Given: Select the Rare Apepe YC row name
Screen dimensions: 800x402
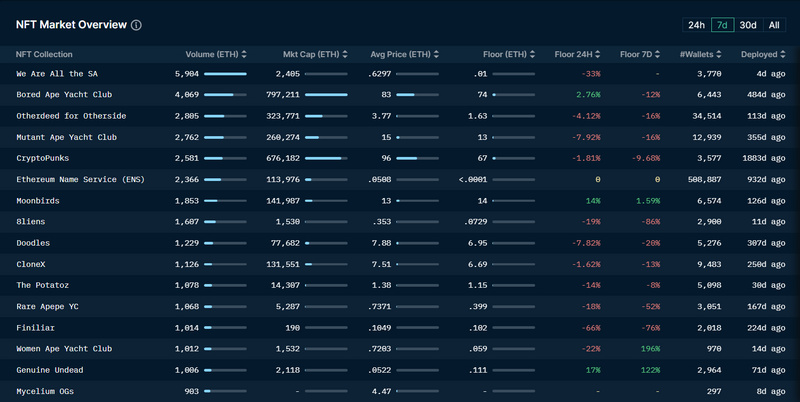Looking at the screenshot, I should (x=47, y=307).
